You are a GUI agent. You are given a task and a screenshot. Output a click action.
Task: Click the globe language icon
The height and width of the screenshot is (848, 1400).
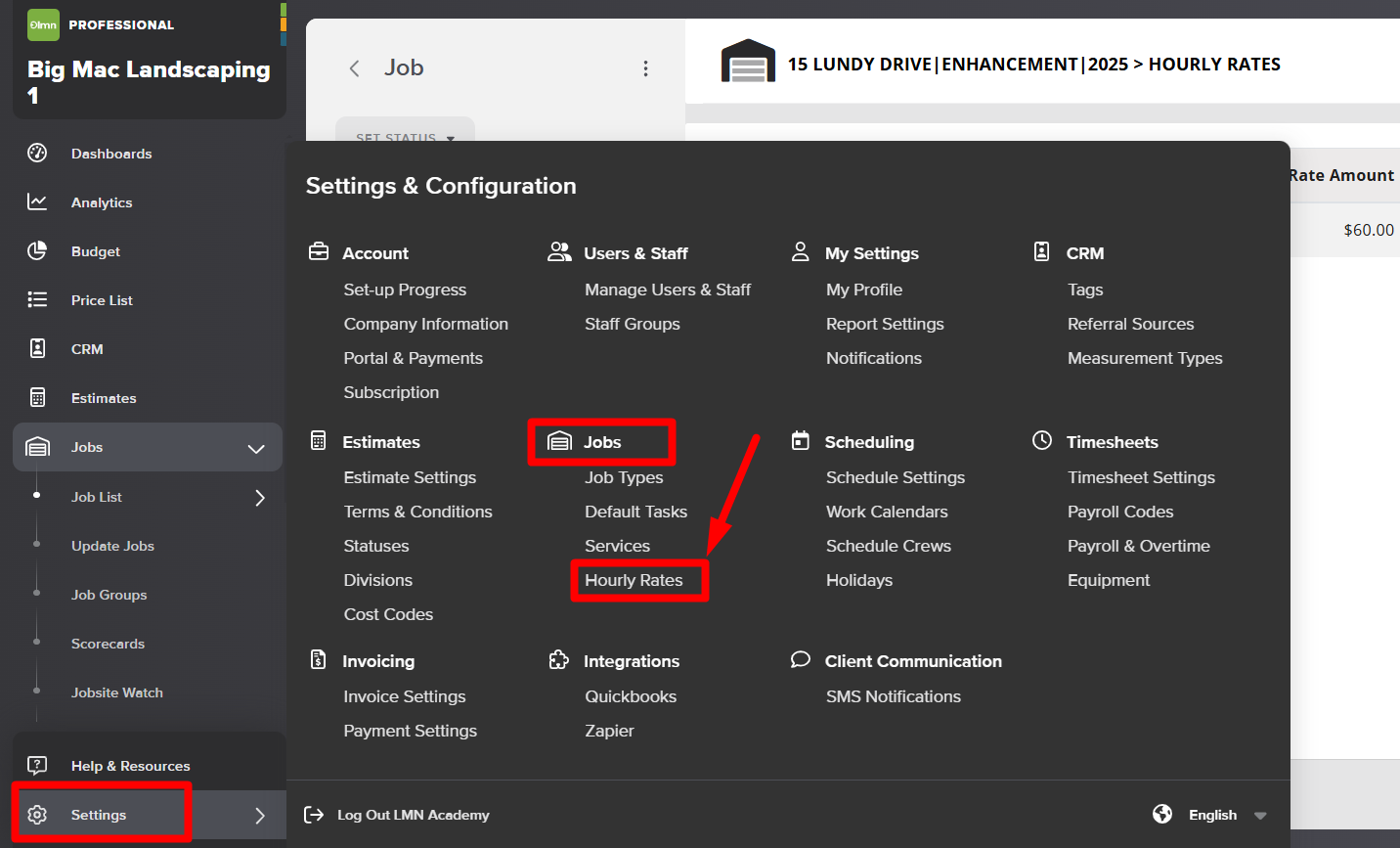click(1162, 814)
